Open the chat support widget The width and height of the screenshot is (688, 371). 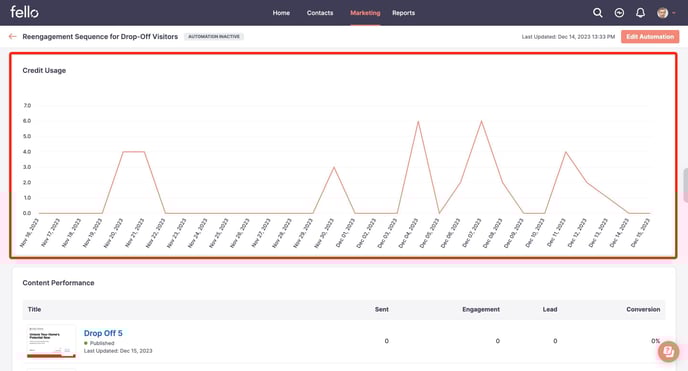click(668, 351)
